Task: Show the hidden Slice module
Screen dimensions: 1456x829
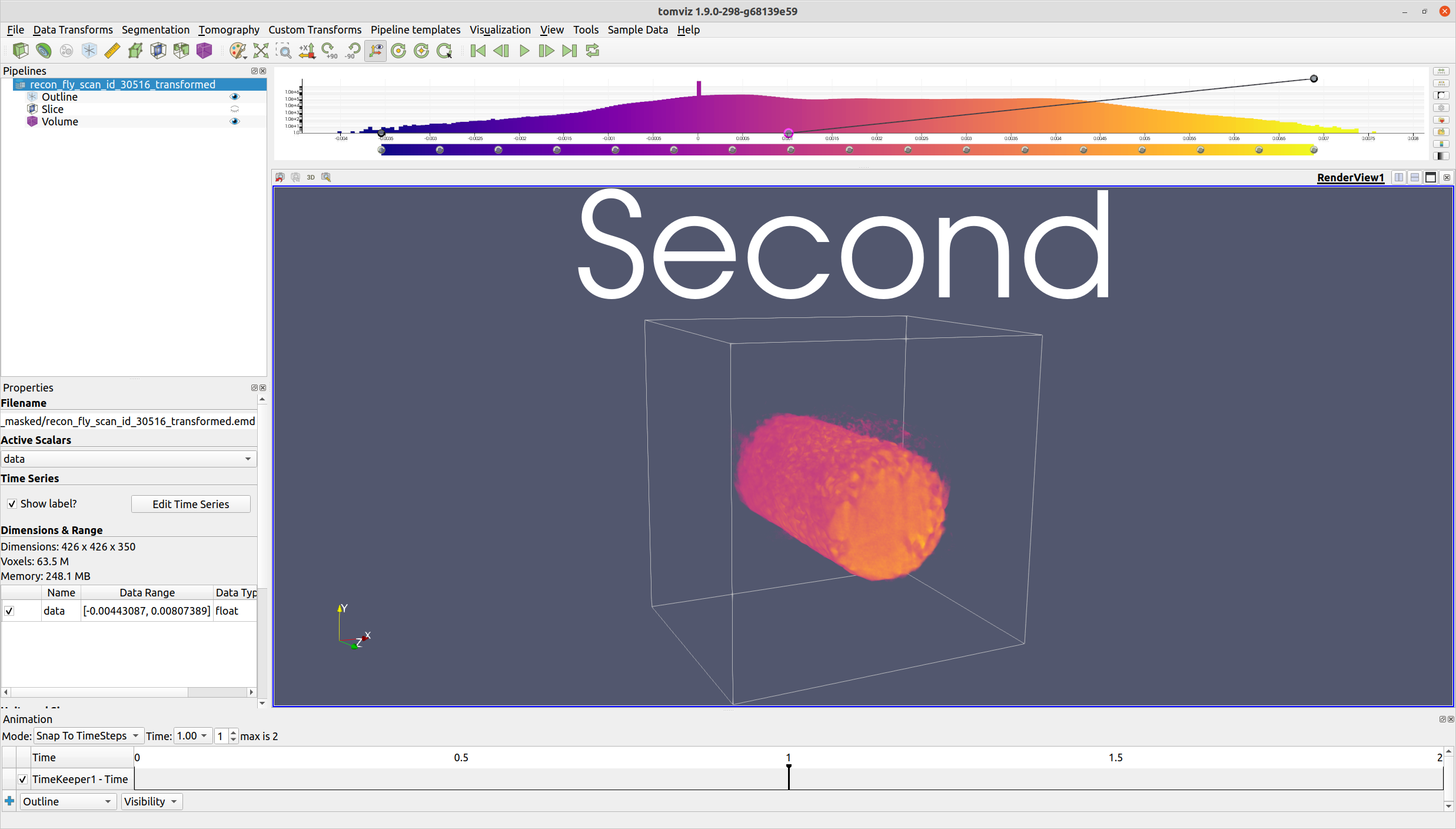Action: coord(235,109)
